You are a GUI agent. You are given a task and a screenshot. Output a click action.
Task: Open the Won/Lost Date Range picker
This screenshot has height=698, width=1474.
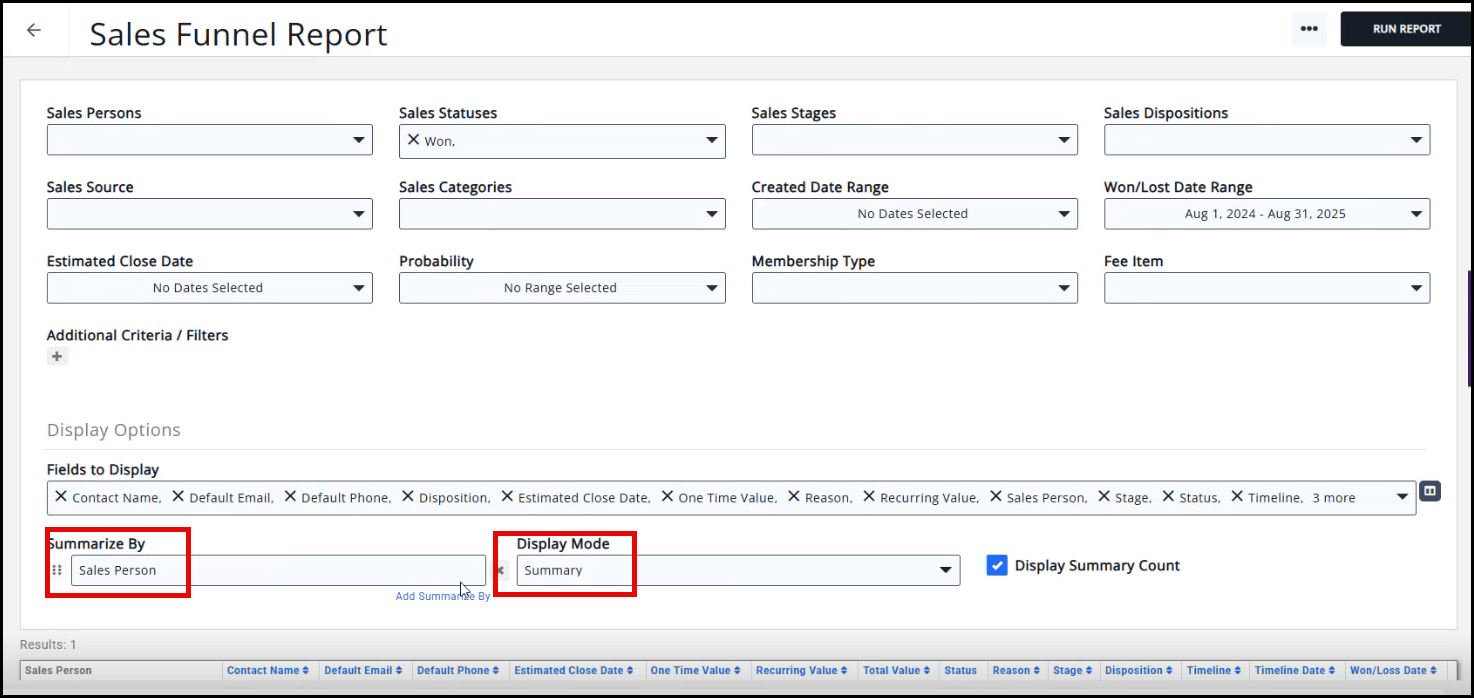[1266, 213]
